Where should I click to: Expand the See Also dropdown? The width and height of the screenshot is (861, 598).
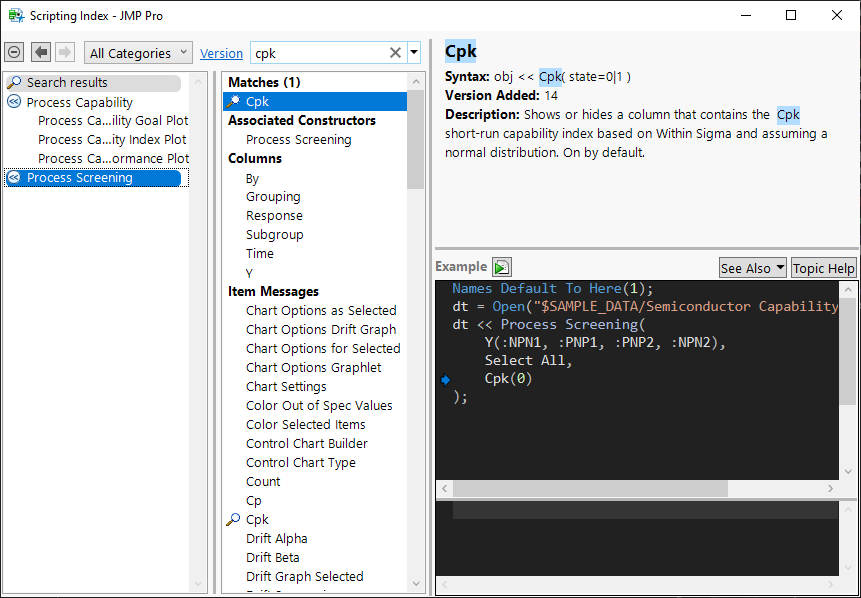coord(752,268)
